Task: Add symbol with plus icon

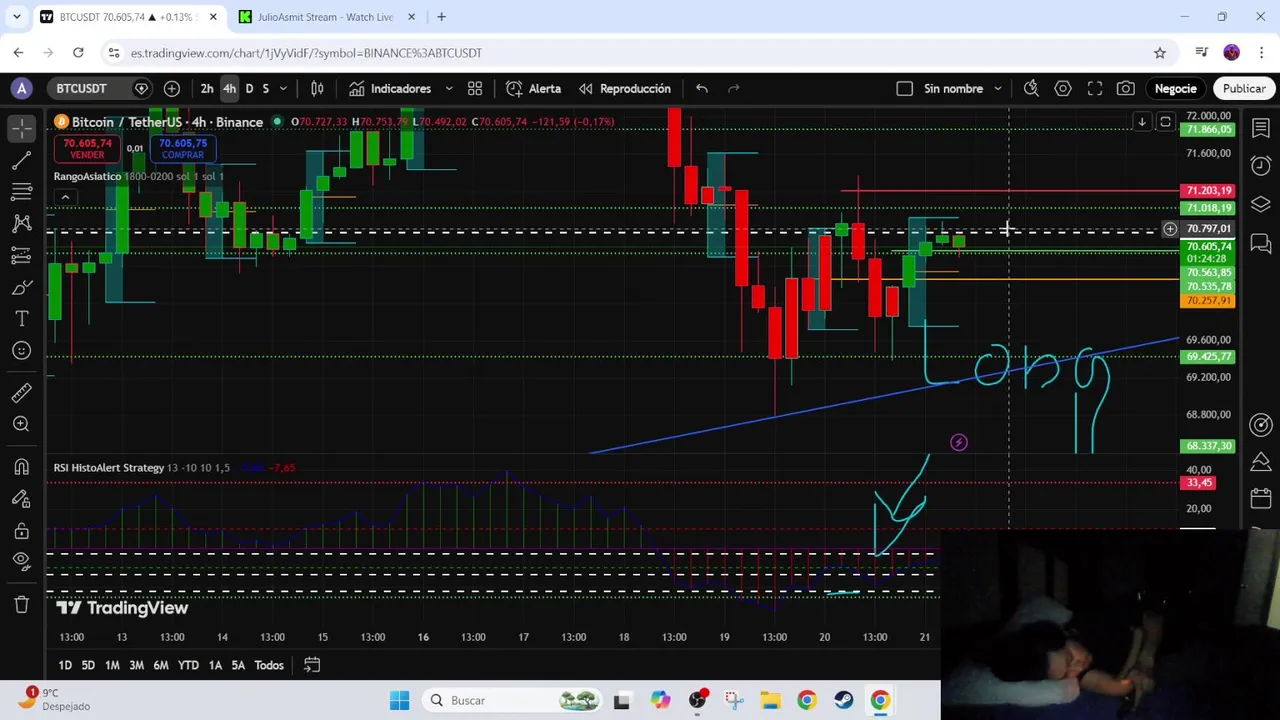Action: pos(172,89)
